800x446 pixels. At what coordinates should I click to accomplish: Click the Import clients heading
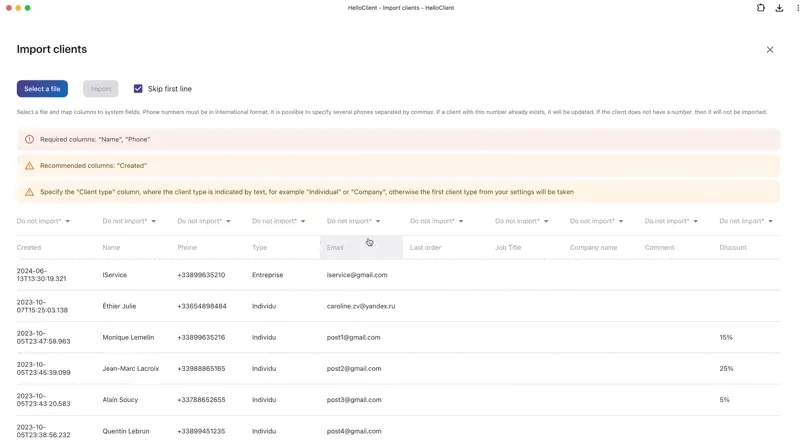52,49
